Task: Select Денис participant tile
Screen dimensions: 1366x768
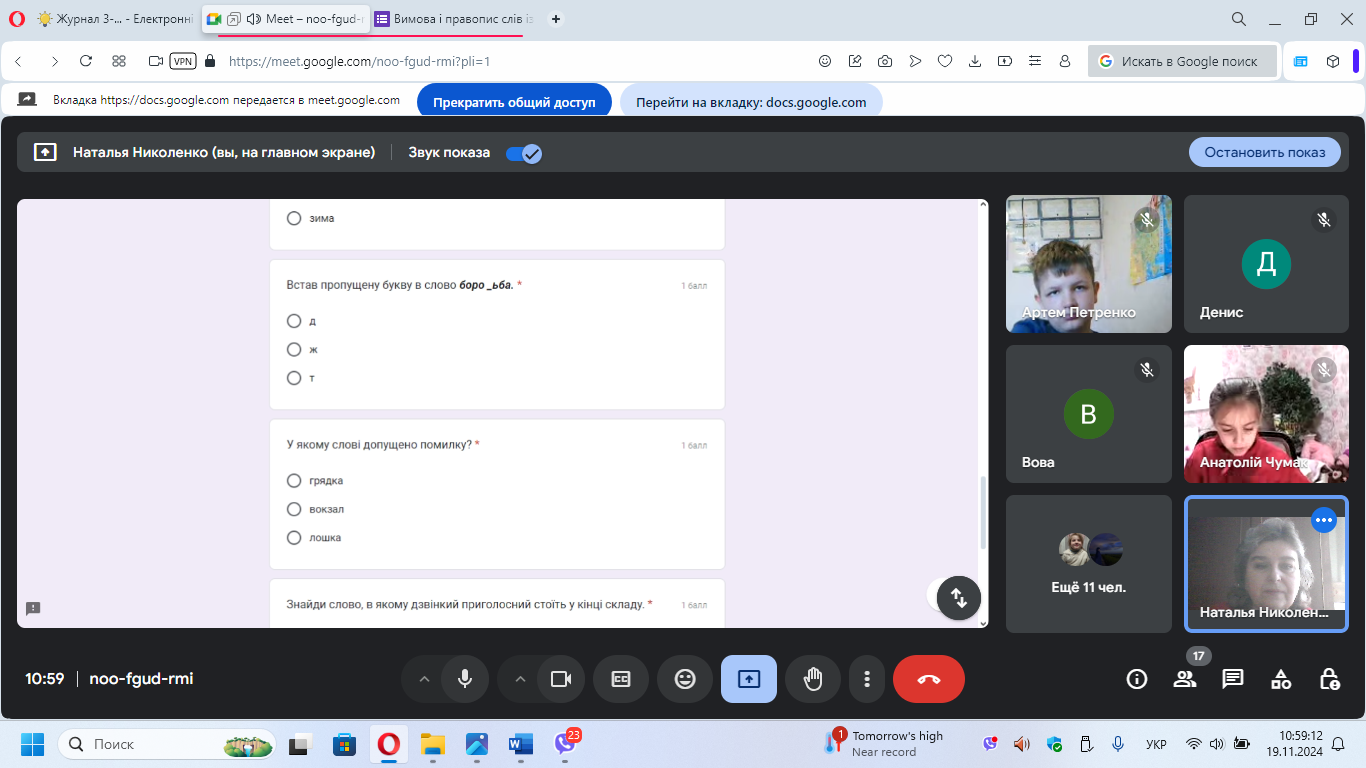Action: (1266, 264)
